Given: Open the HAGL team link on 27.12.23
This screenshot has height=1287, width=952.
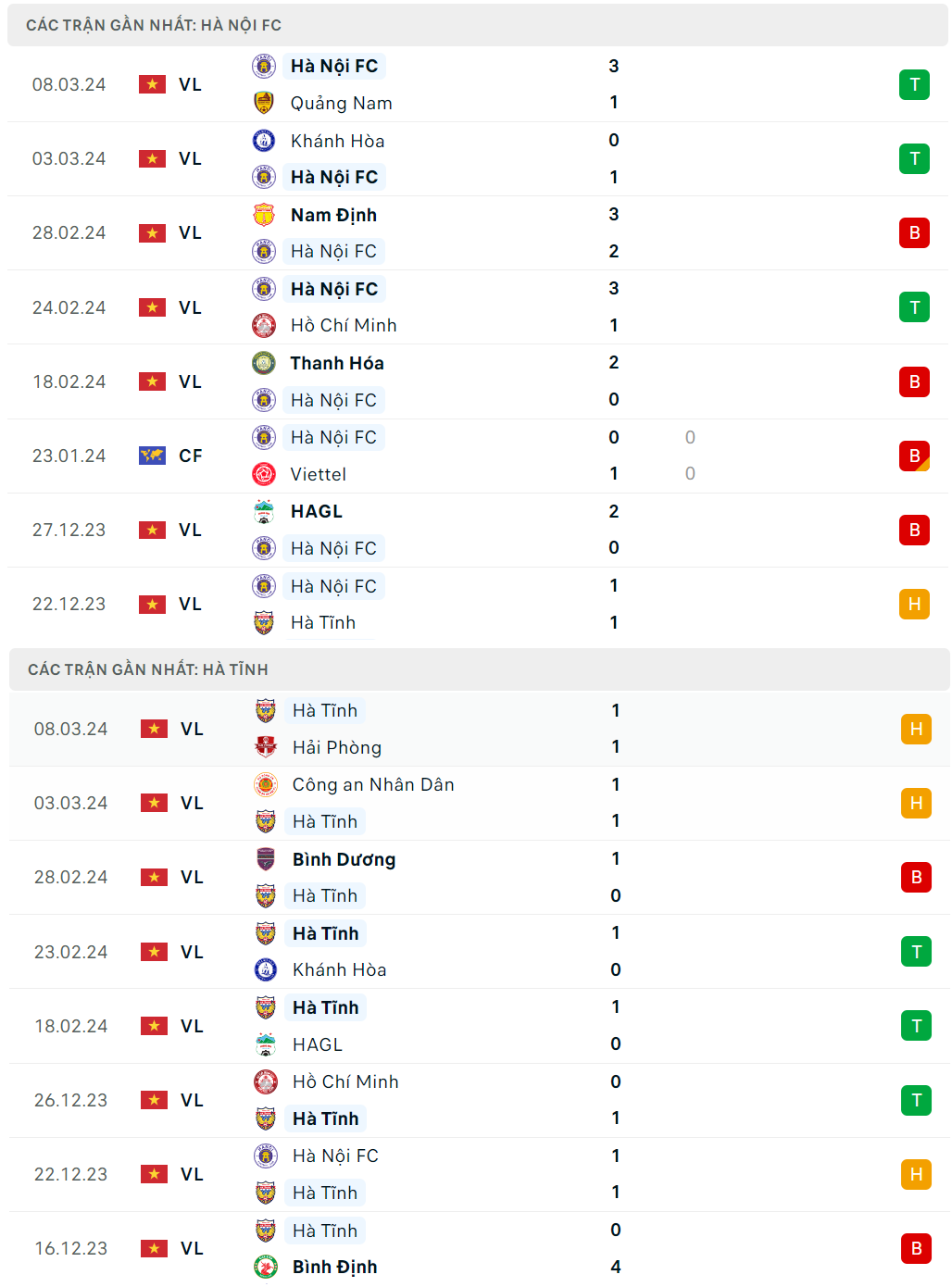Looking at the screenshot, I should tap(317, 511).
